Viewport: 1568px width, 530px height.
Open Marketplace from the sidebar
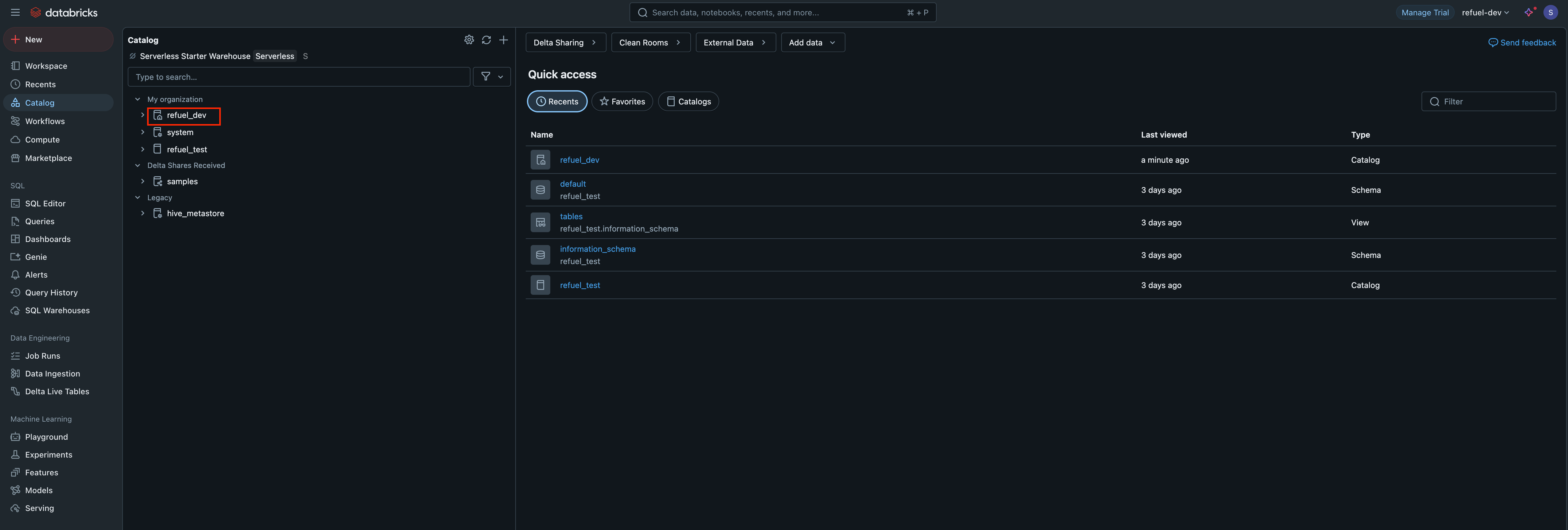(48, 158)
